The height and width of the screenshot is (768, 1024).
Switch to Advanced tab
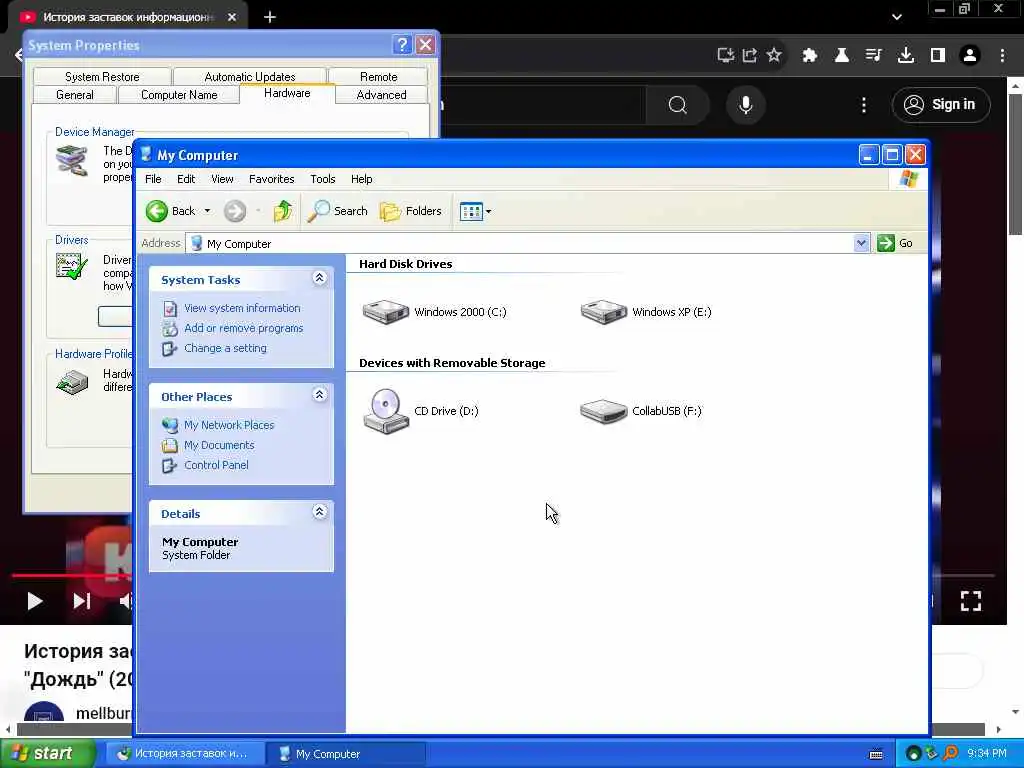pyautogui.click(x=381, y=95)
